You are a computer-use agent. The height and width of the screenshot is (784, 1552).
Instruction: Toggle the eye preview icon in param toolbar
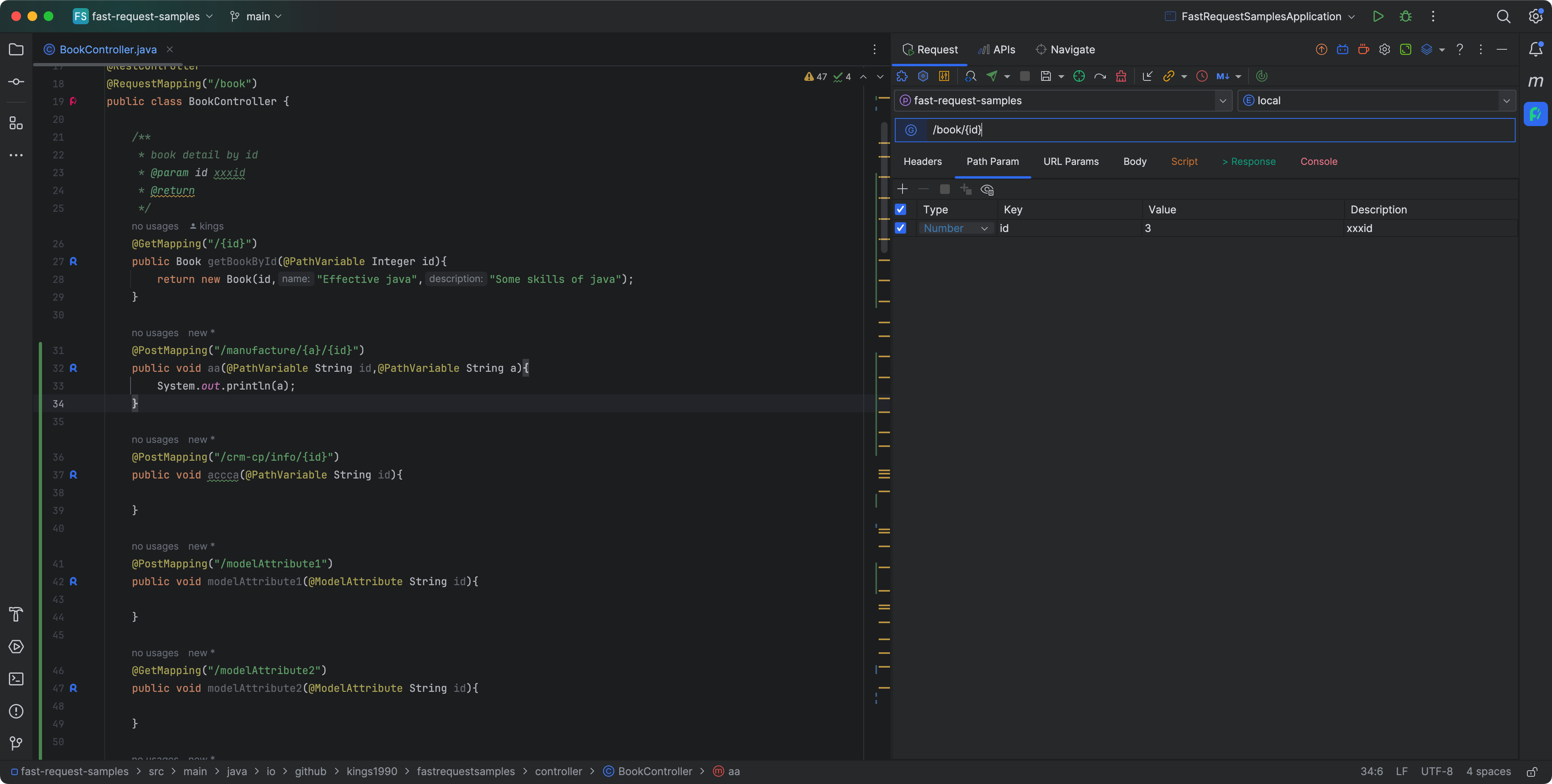987,190
